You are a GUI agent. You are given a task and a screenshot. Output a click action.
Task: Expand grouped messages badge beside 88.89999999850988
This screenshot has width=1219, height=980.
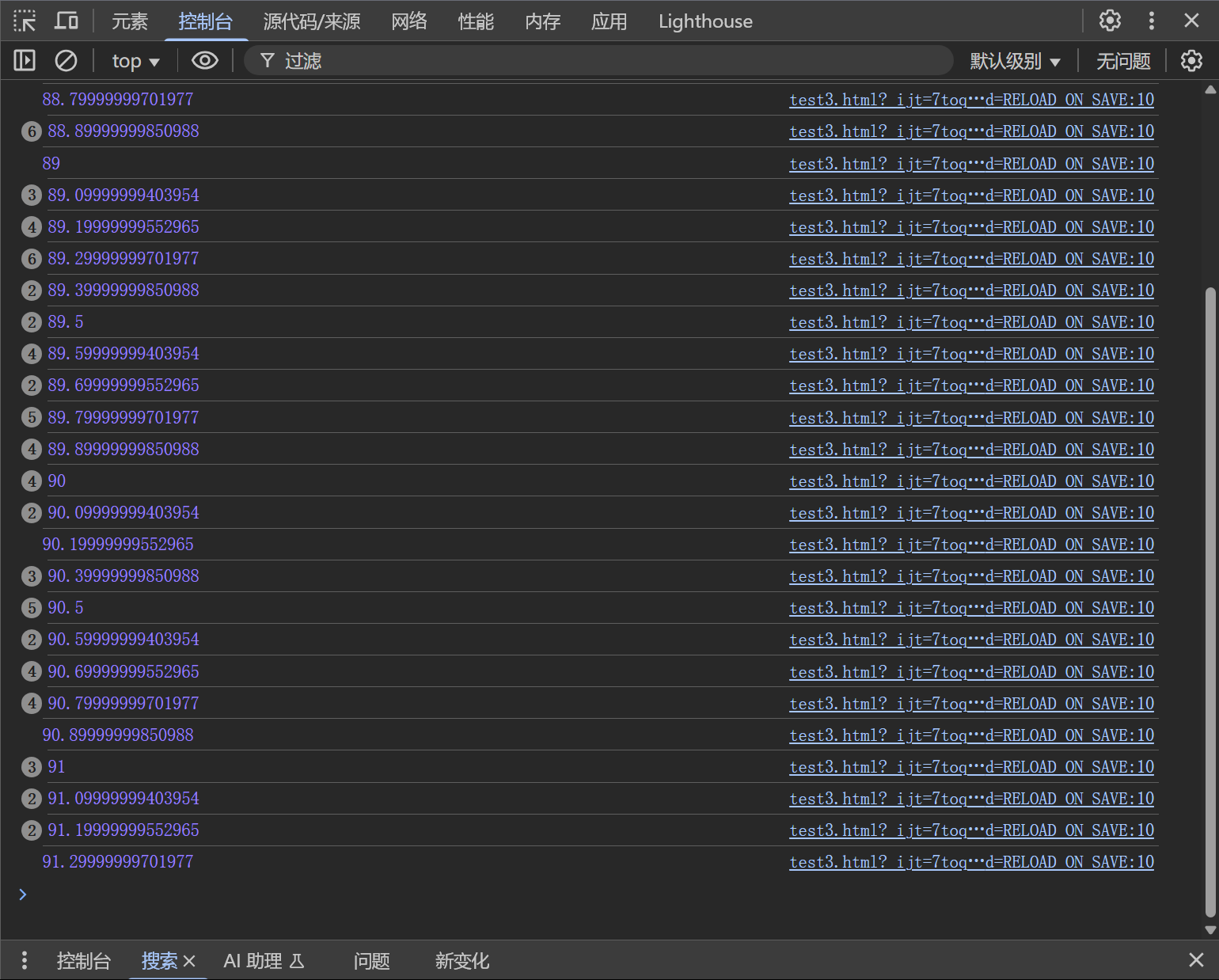[31, 131]
